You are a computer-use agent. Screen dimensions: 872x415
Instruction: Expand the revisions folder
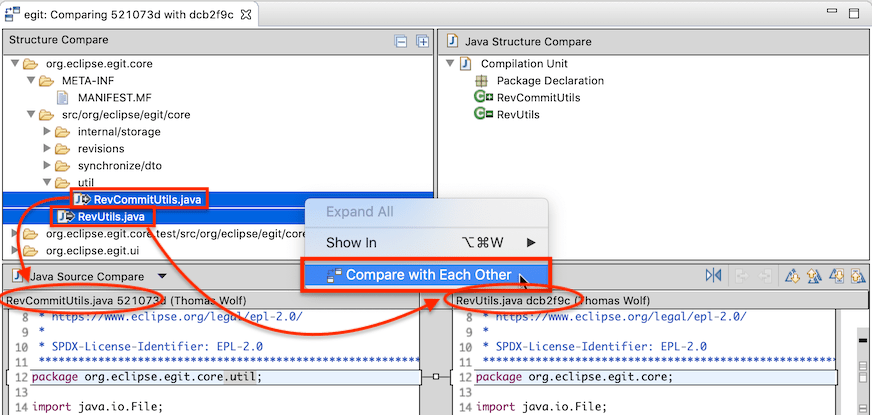47,149
